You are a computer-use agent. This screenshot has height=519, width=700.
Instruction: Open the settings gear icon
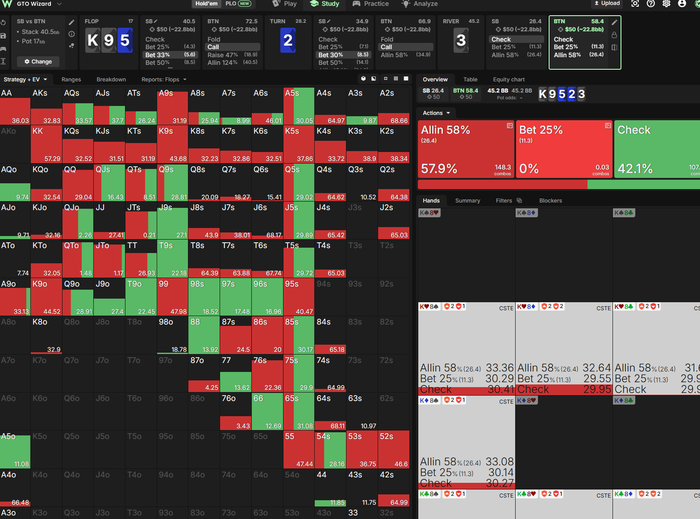point(666,4)
